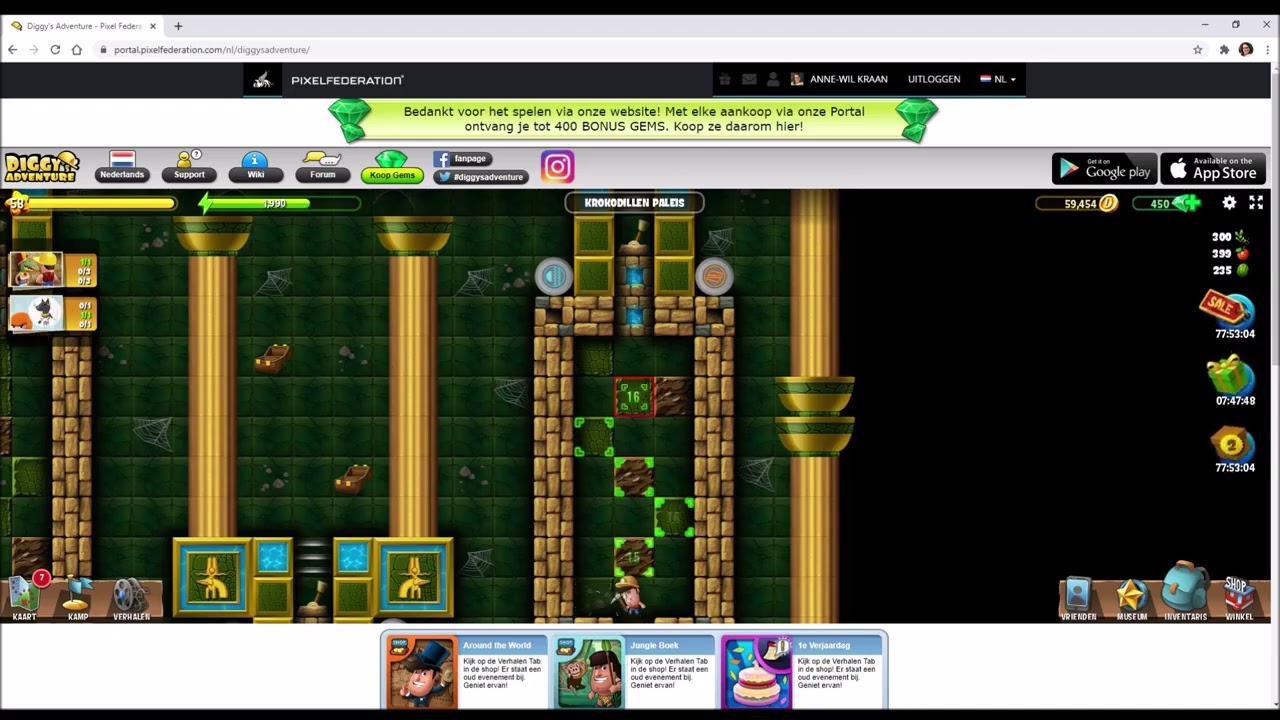Click the browser address bar
Viewport: 1280px width, 720px height.
click(640, 50)
